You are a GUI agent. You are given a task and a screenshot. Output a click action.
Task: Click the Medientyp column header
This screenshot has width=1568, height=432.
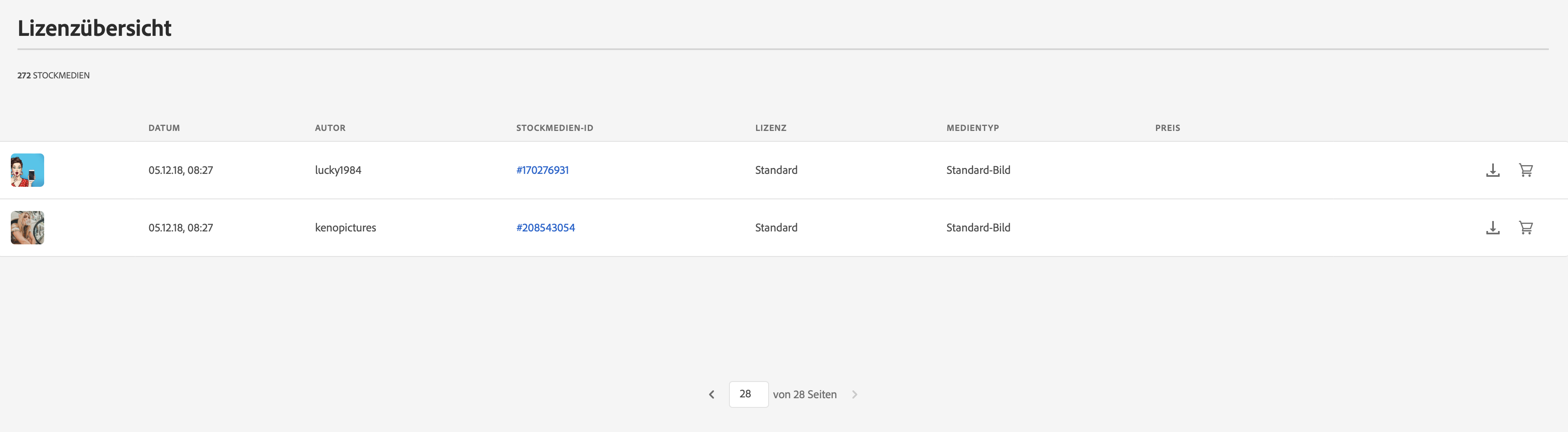coord(972,128)
